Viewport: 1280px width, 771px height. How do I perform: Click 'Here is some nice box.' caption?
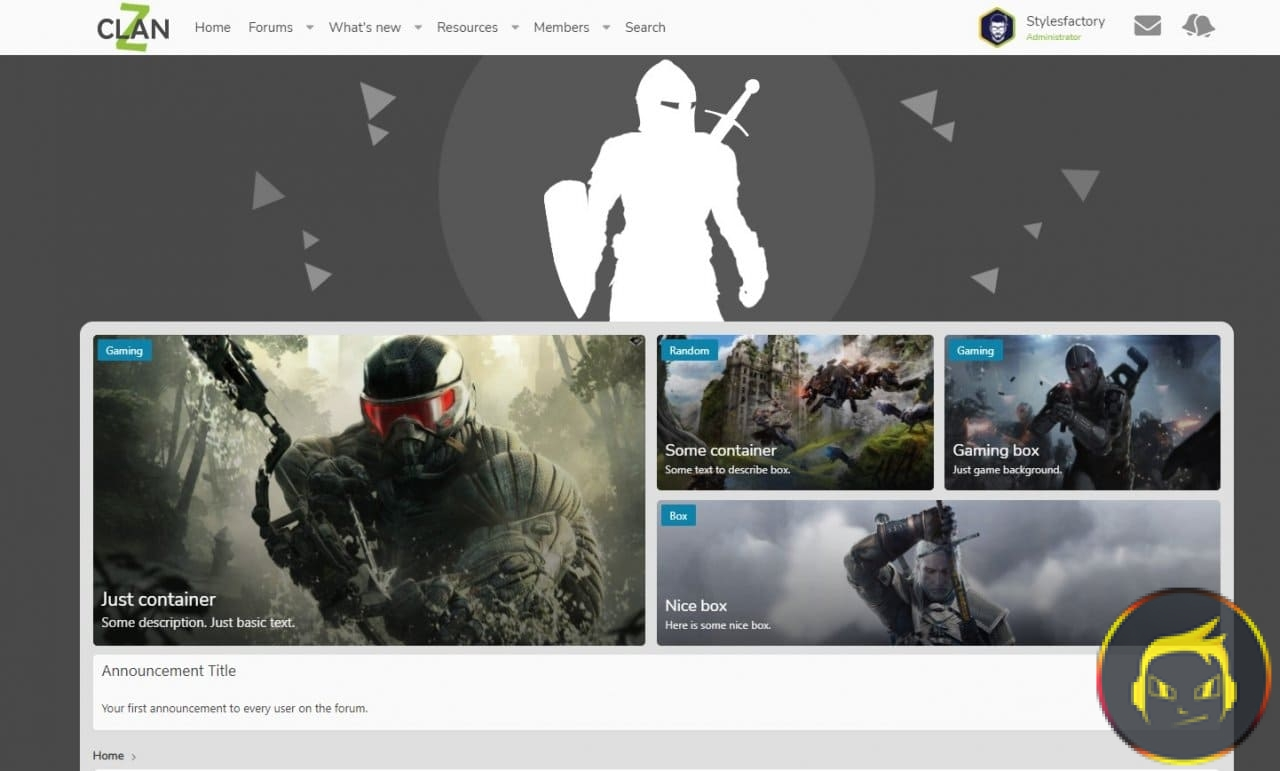pyautogui.click(x=718, y=626)
